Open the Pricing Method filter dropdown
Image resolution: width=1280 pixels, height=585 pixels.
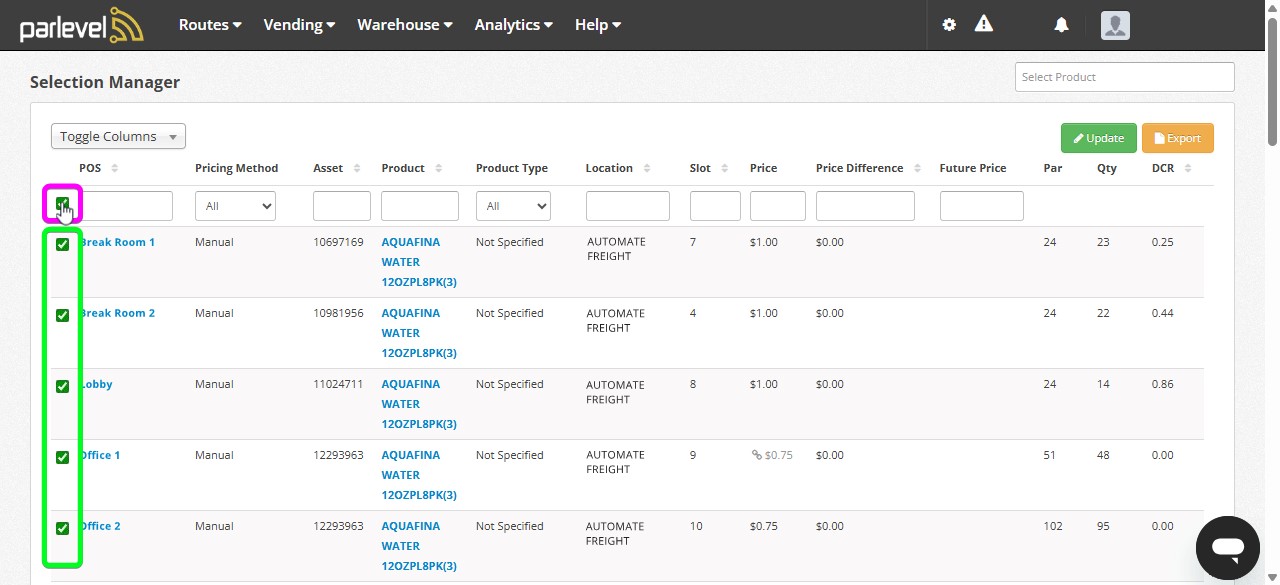[x=235, y=206]
